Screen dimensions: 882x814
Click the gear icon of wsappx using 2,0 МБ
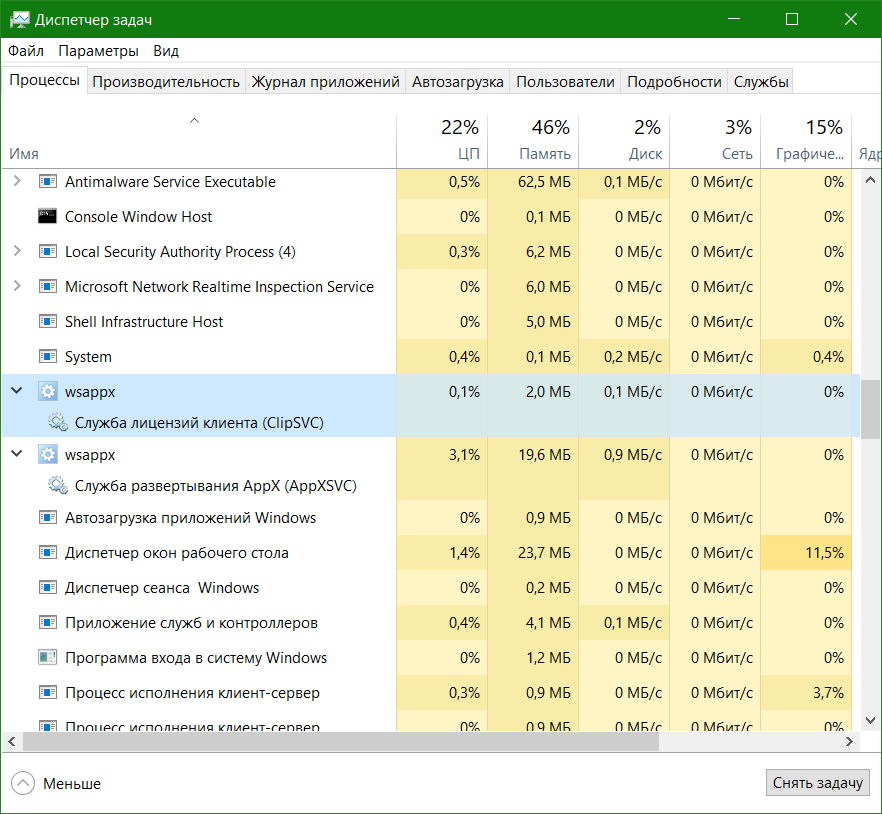pos(48,392)
